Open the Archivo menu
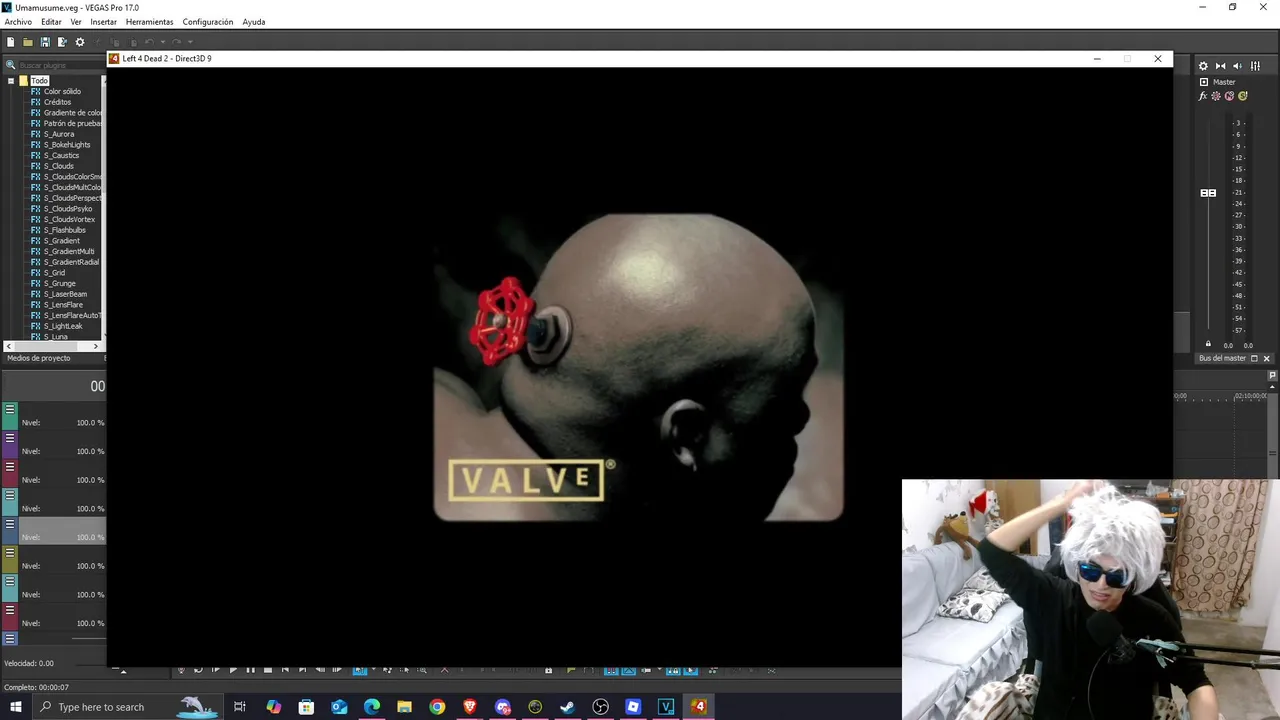 (x=18, y=22)
